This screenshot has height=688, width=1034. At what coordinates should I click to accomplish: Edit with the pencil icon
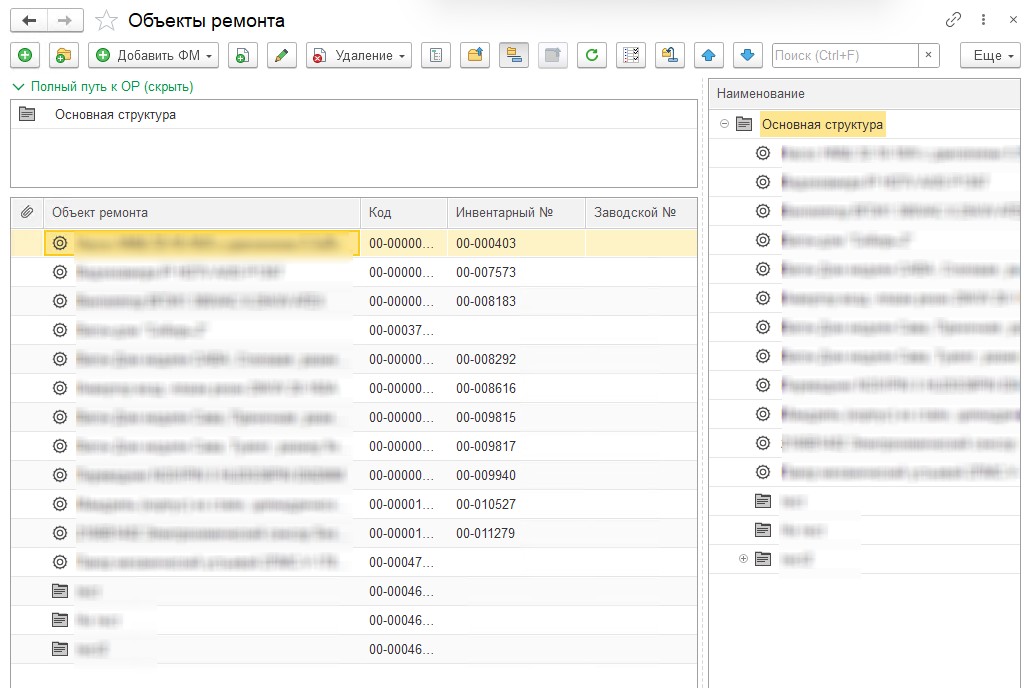coord(282,55)
